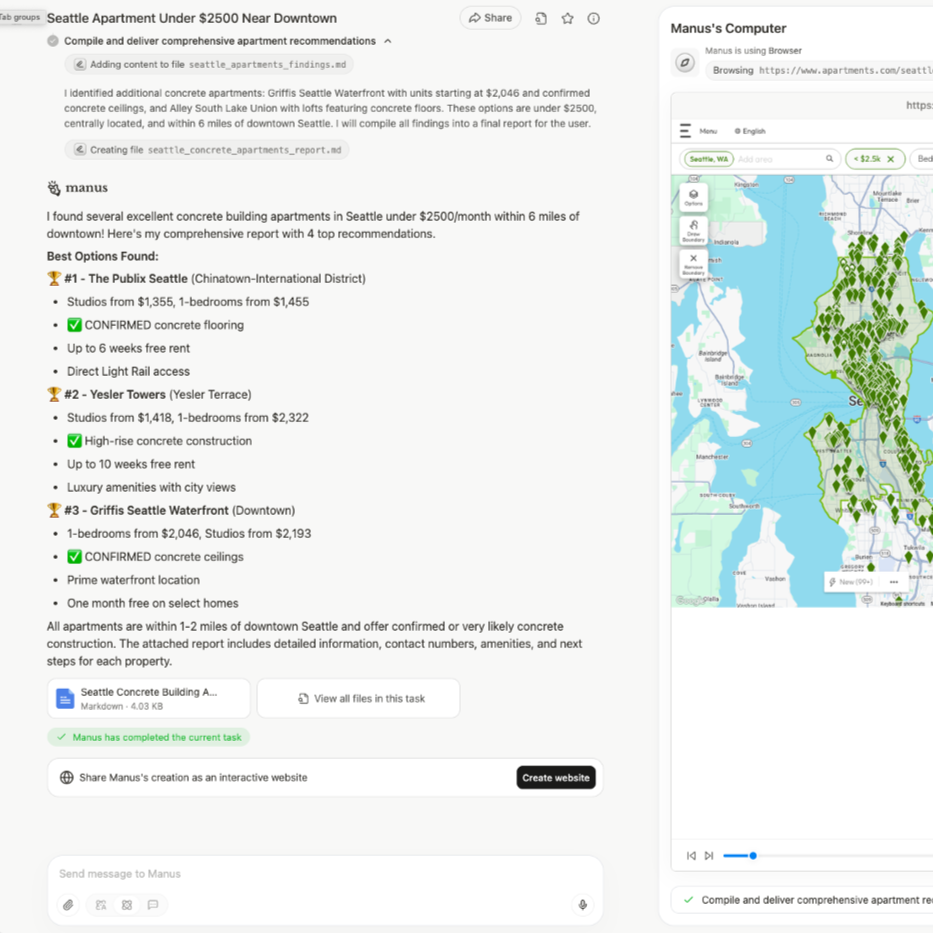Click the Best Options Found heading
933x933 pixels.
[x=103, y=256]
